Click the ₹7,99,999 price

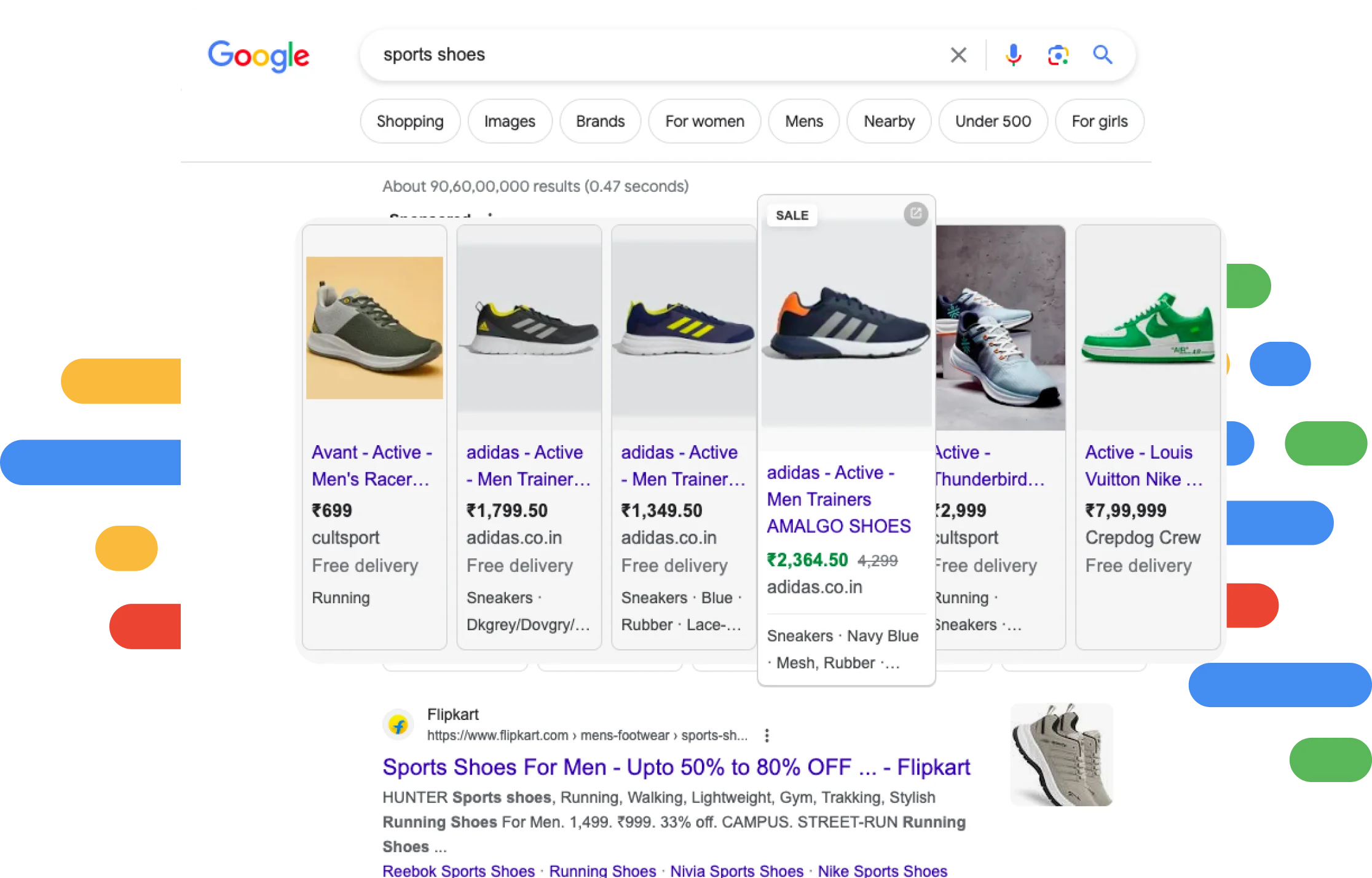pyautogui.click(x=1126, y=510)
